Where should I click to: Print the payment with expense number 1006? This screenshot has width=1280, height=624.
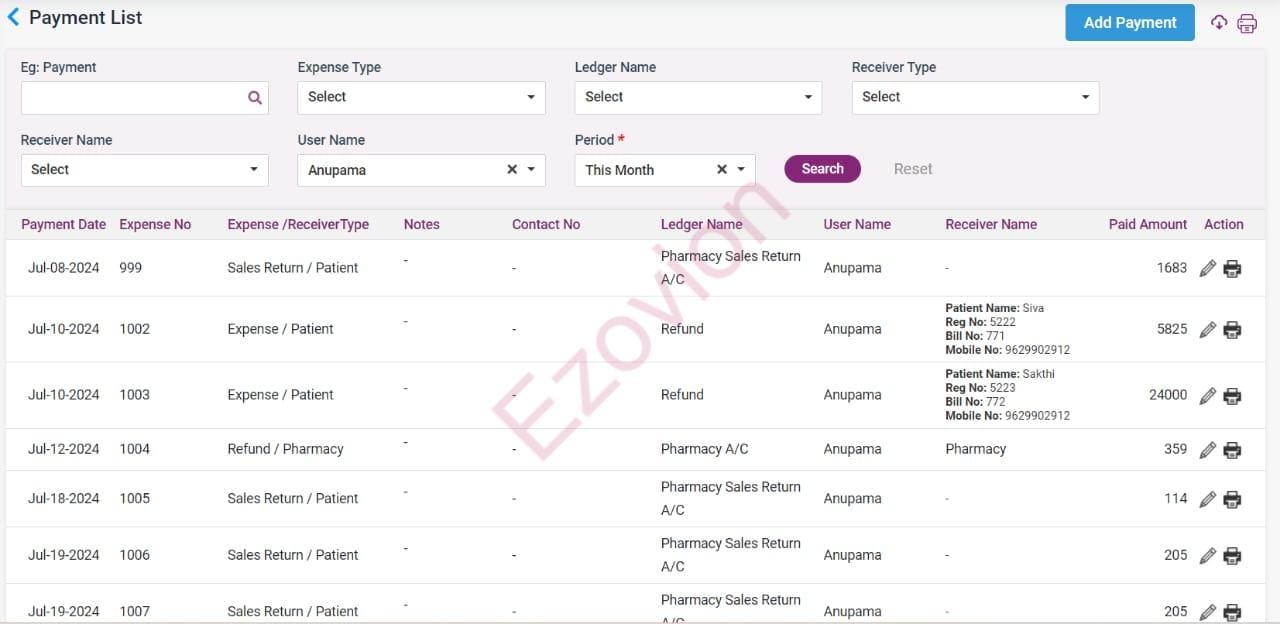(1232, 555)
